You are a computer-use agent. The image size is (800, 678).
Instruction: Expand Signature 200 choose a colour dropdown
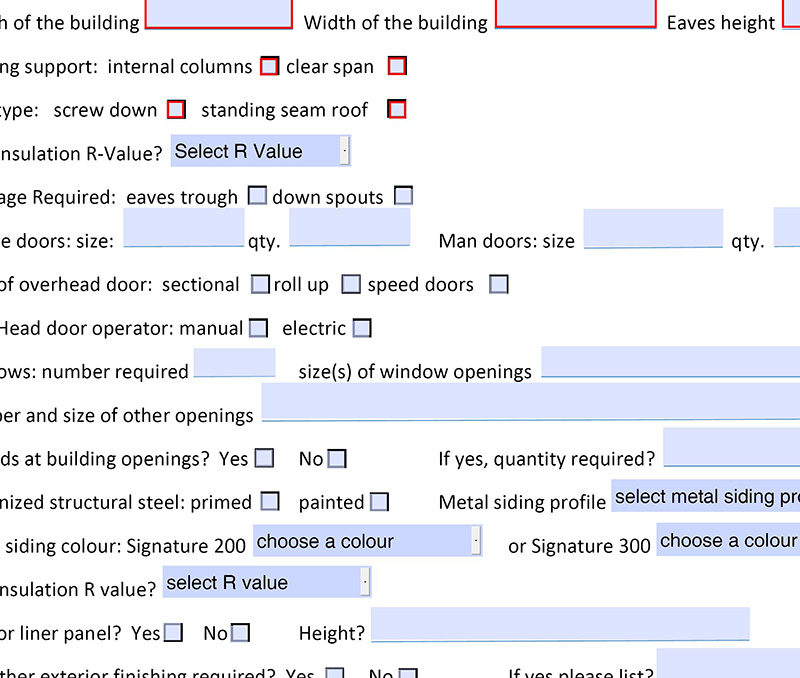(x=368, y=541)
